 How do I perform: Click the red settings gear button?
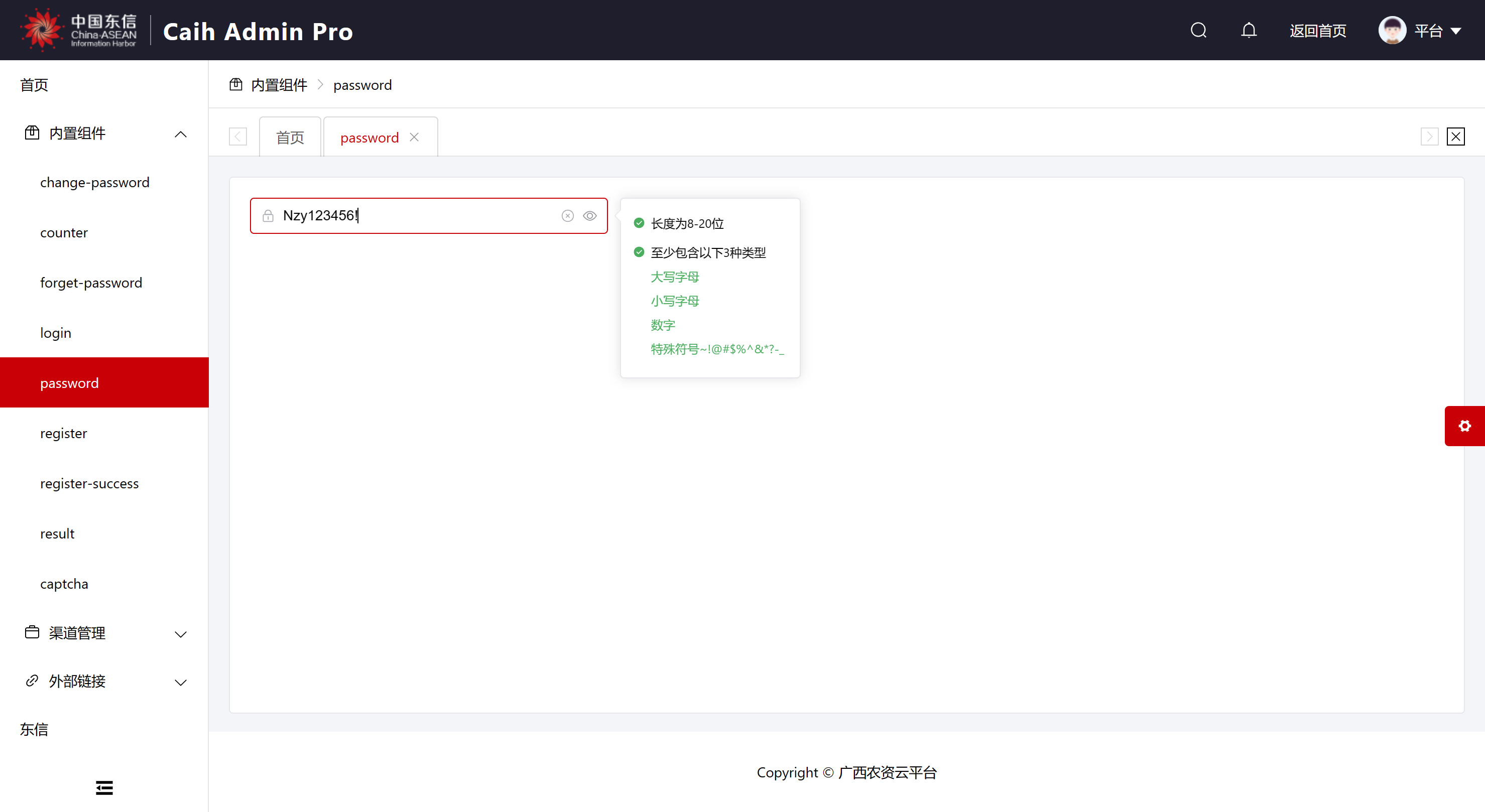pyautogui.click(x=1464, y=426)
